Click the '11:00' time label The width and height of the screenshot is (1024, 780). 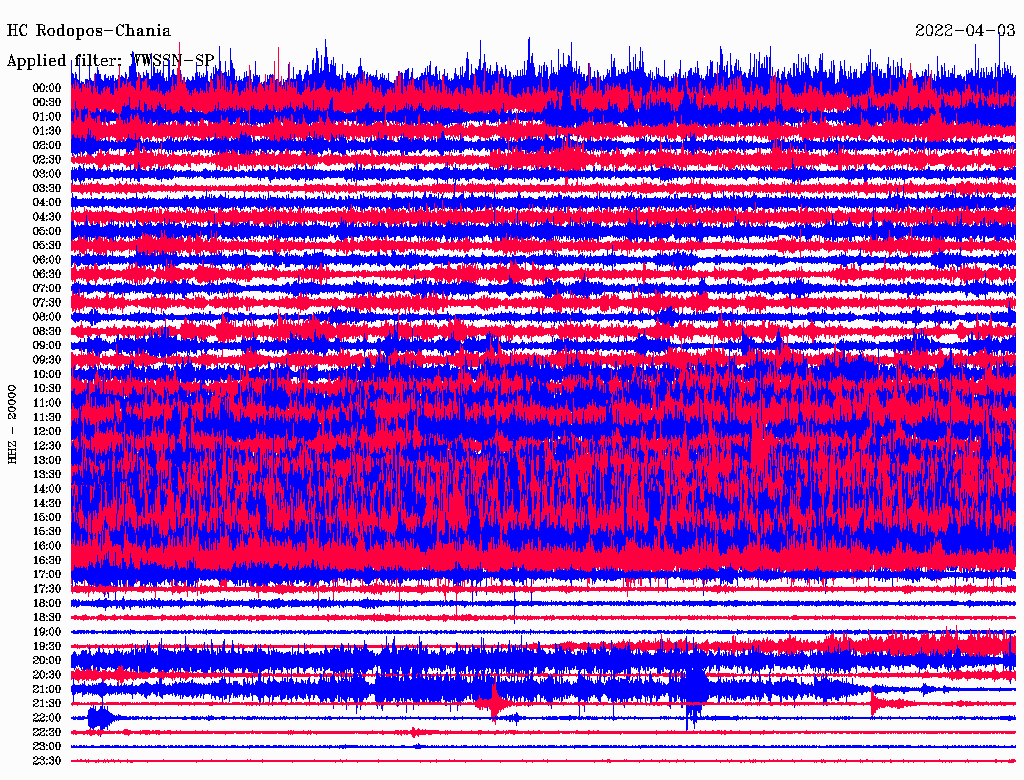pos(47,404)
